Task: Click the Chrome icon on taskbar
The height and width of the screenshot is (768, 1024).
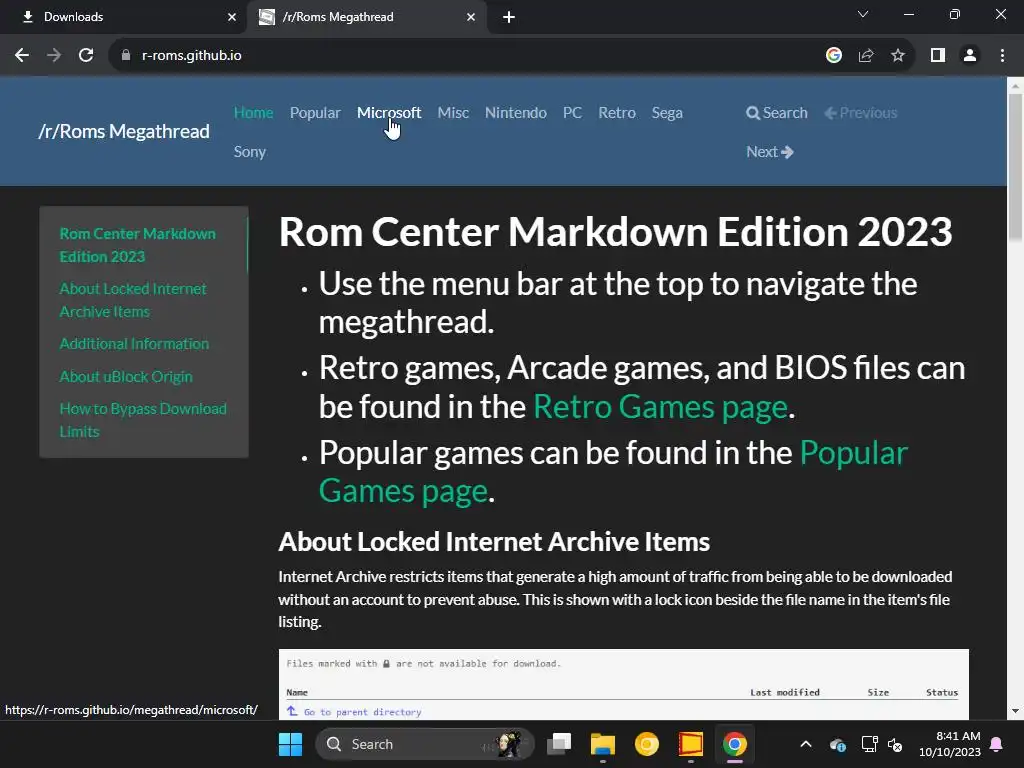Action: 735,744
